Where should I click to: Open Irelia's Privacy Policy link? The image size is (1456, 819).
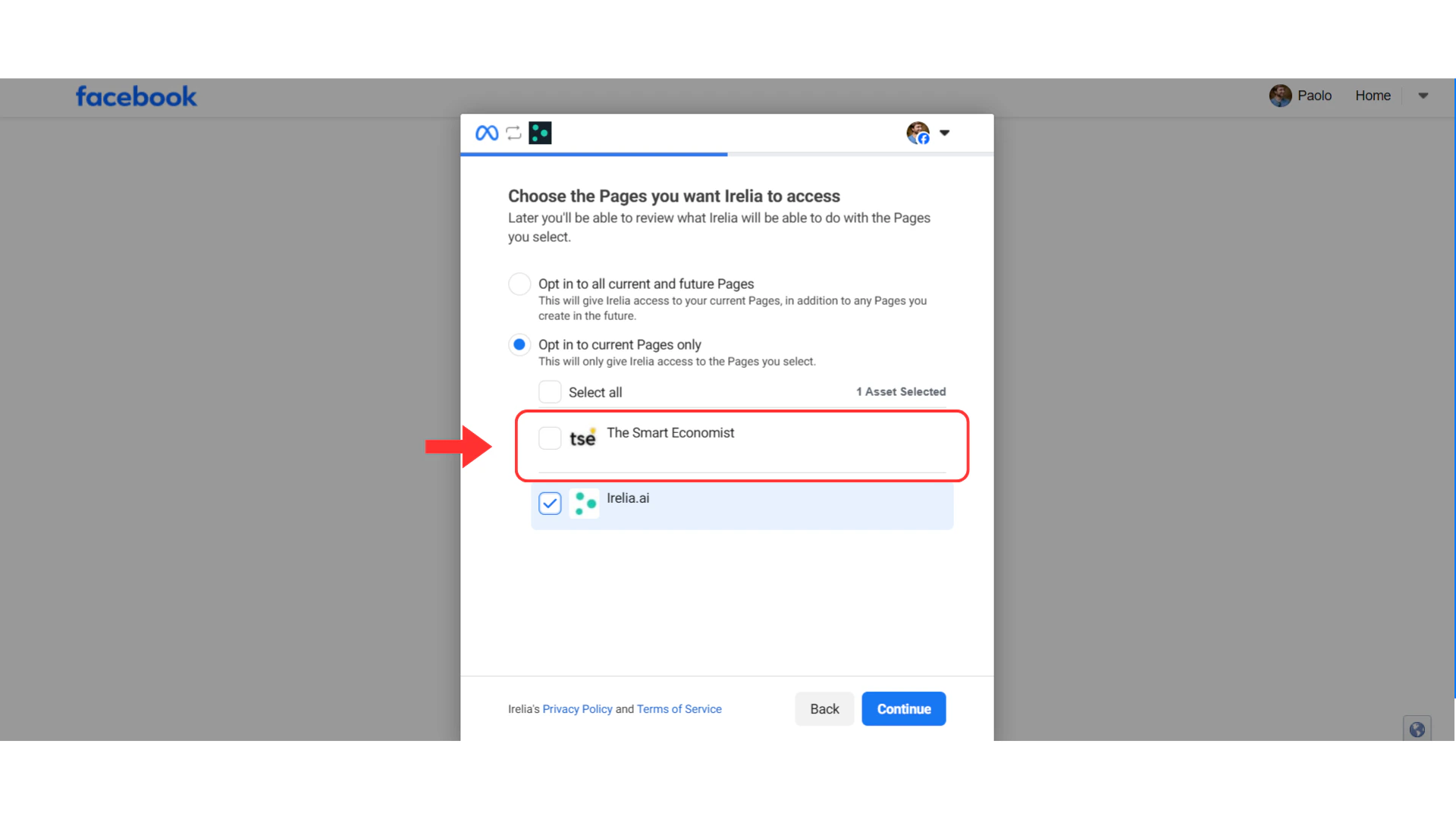tap(577, 708)
